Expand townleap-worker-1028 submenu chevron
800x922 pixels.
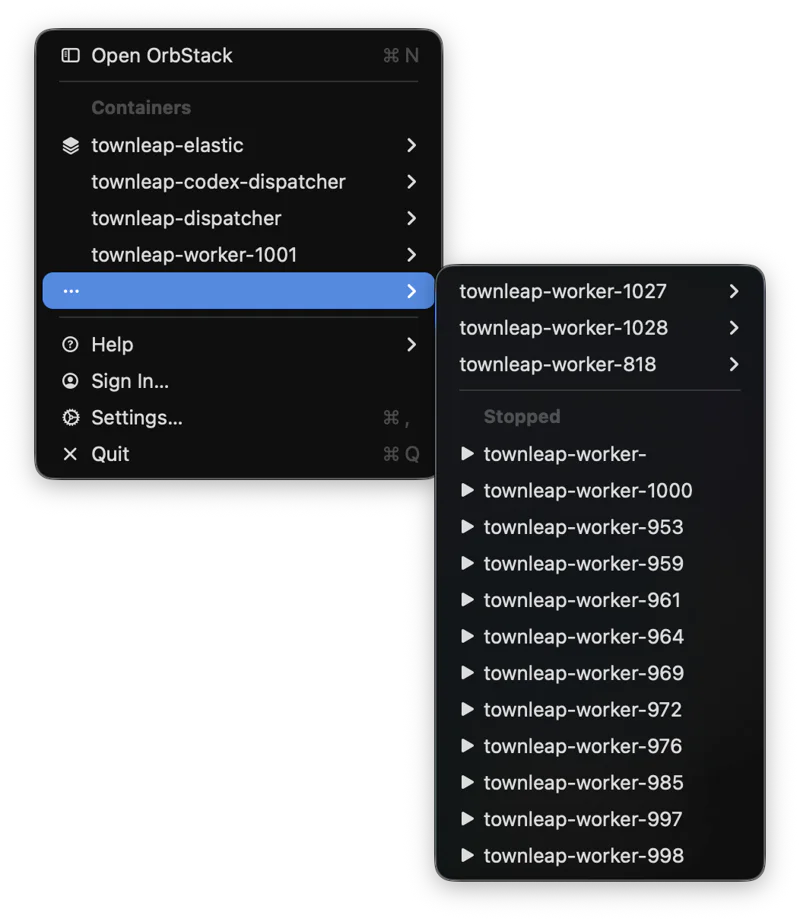tap(734, 328)
